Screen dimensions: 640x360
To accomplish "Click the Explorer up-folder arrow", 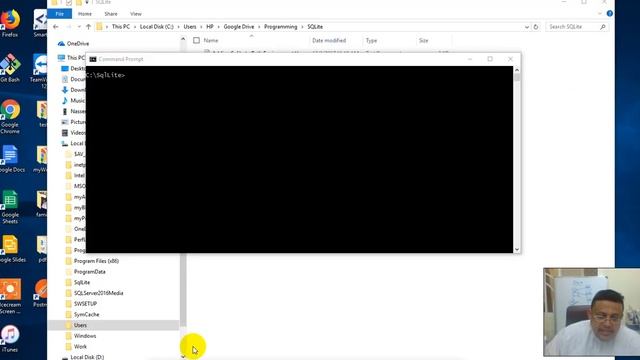I will [x=88, y=27].
